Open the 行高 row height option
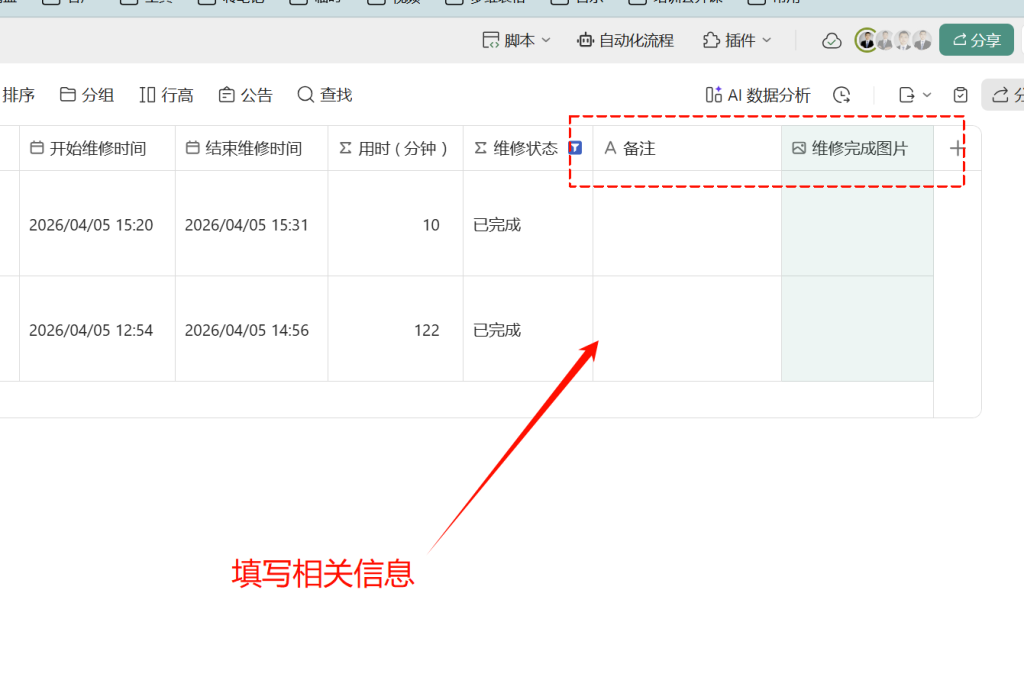1024x677 pixels. 166,95
